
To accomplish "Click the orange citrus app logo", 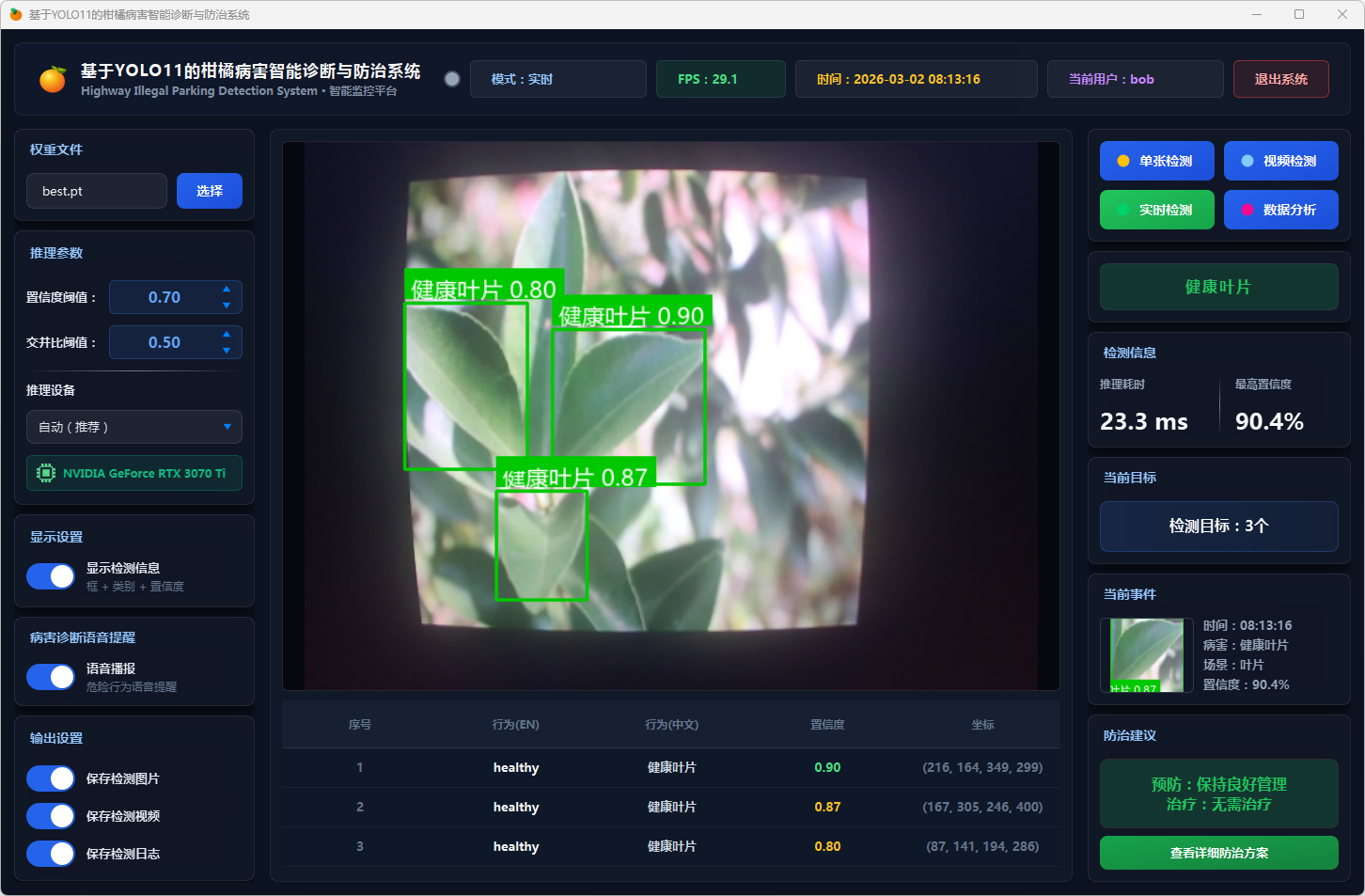I will click(x=53, y=79).
